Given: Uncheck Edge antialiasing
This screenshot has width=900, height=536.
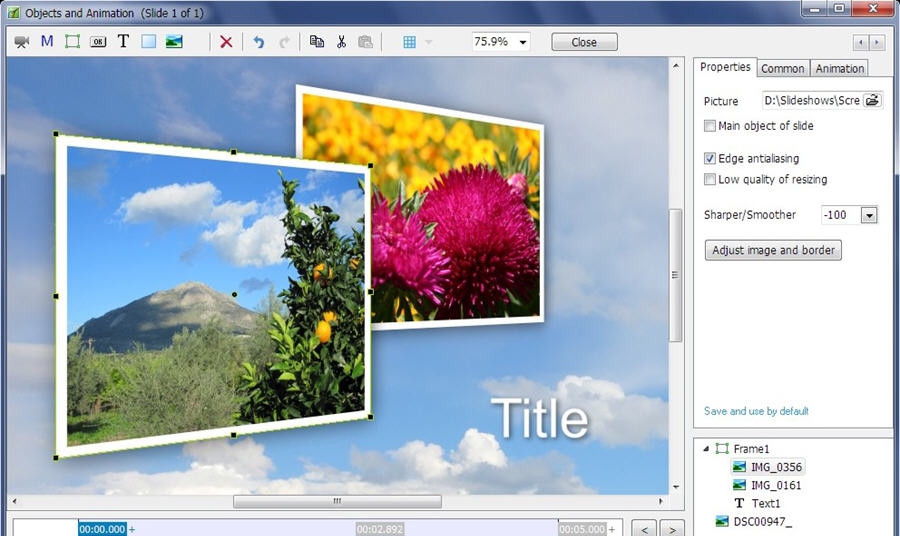Looking at the screenshot, I should (x=710, y=158).
